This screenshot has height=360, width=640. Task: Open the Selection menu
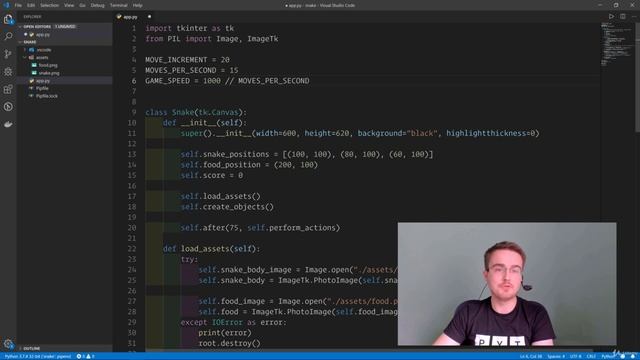click(49, 5)
